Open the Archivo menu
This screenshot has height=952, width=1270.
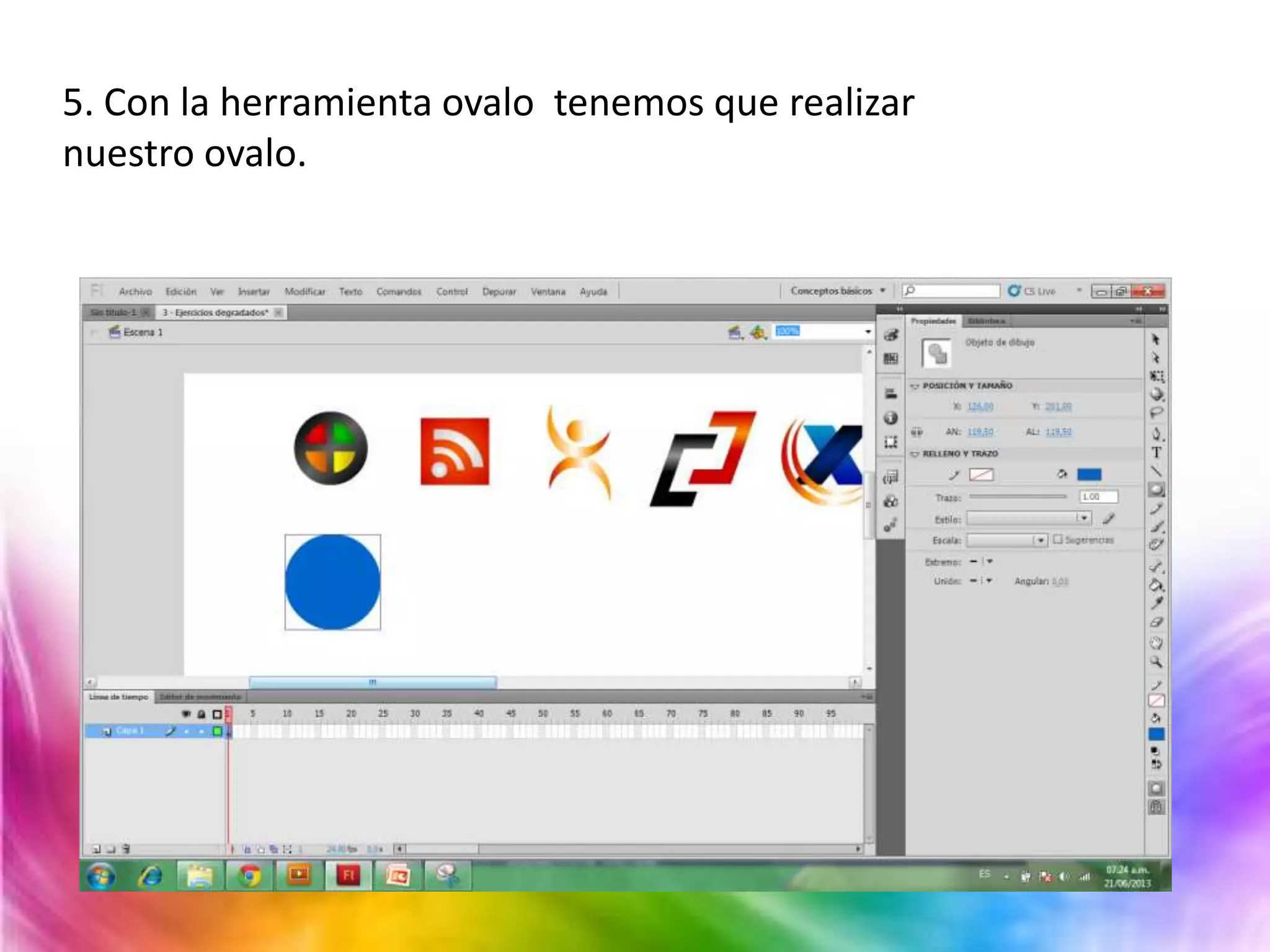[135, 291]
